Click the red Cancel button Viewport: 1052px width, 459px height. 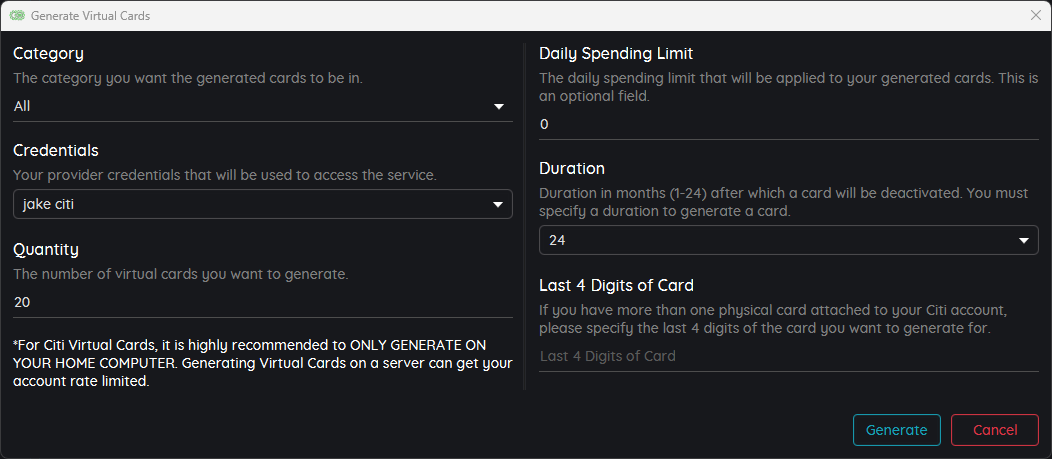[995, 430]
